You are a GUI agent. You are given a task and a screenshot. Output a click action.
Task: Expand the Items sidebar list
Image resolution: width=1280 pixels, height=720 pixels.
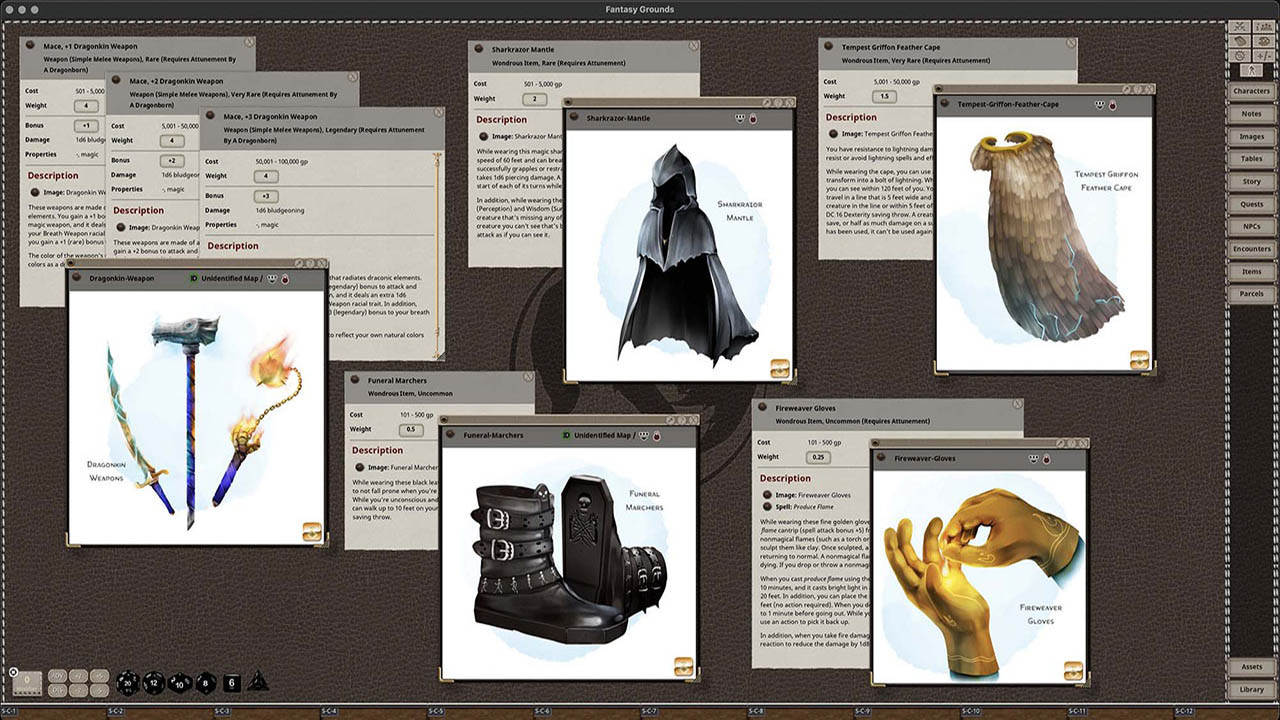pyautogui.click(x=1251, y=271)
